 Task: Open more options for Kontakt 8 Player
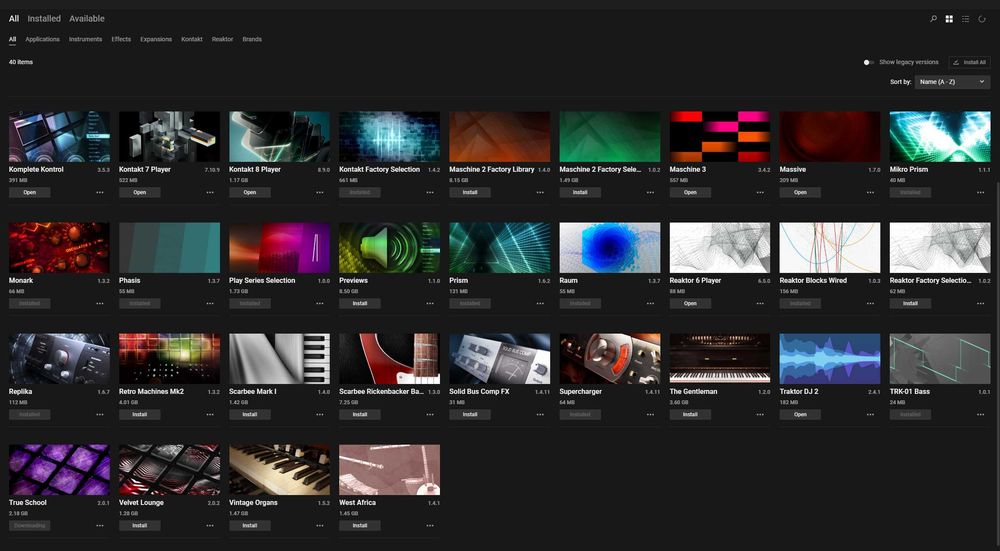coord(320,192)
